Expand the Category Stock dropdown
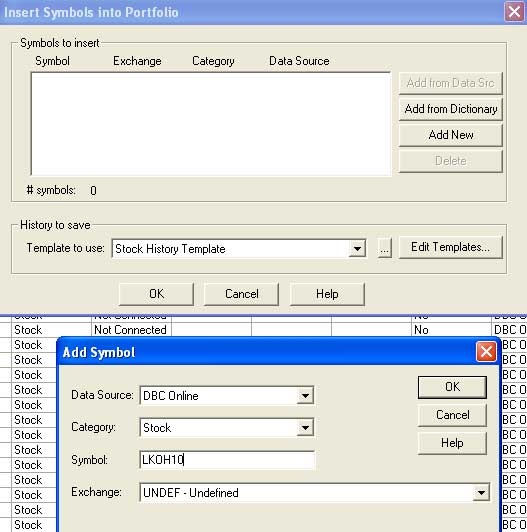This screenshot has width=527, height=532. (305, 428)
